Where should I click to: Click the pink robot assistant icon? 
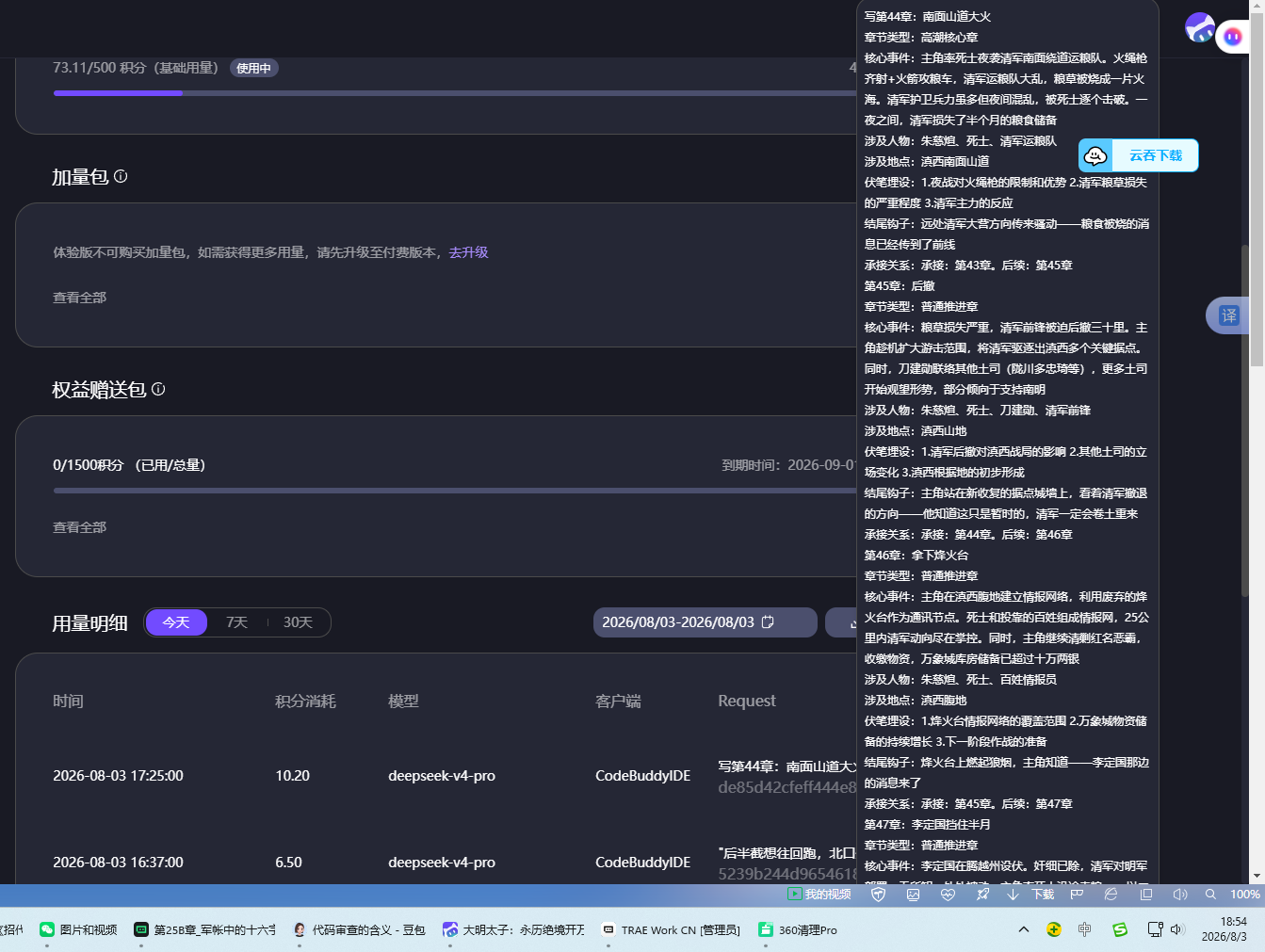(x=1232, y=37)
